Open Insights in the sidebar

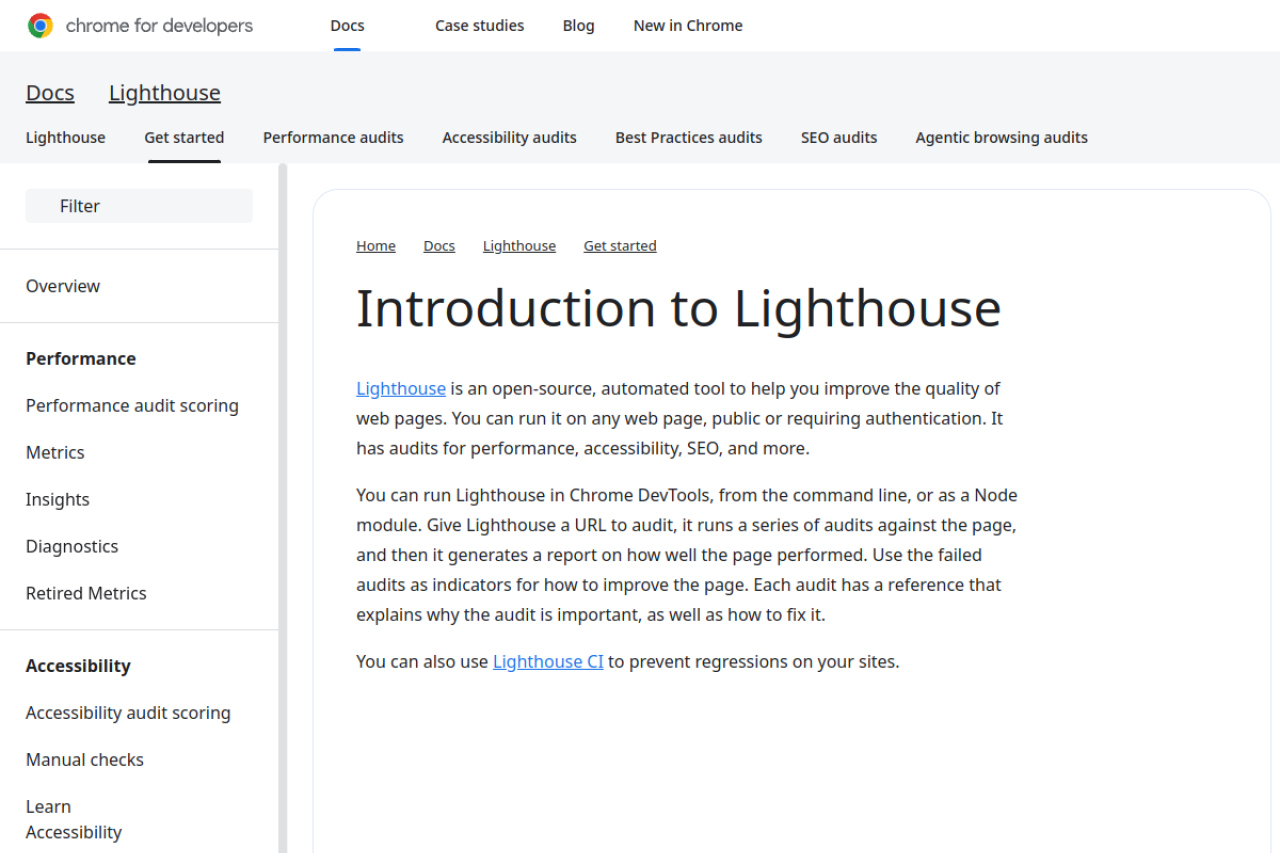click(58, 500)
